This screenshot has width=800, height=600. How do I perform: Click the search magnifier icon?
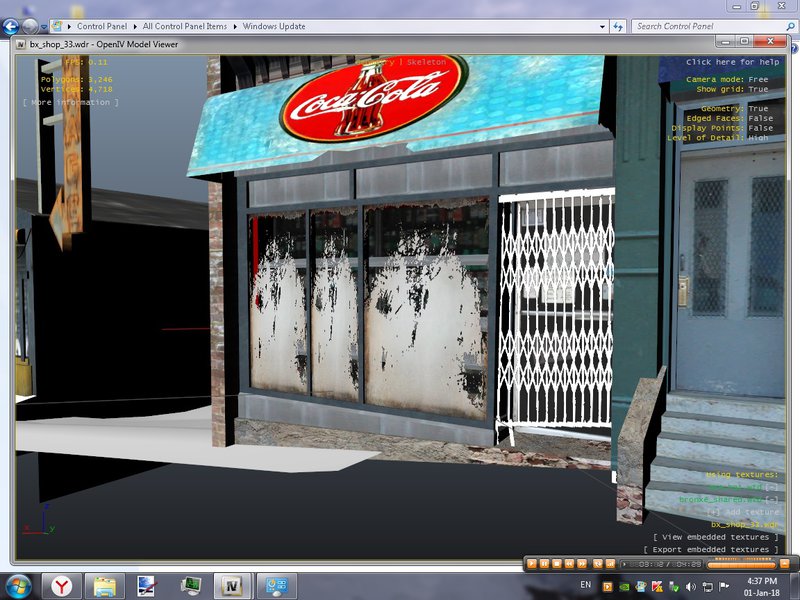point(790,26)
